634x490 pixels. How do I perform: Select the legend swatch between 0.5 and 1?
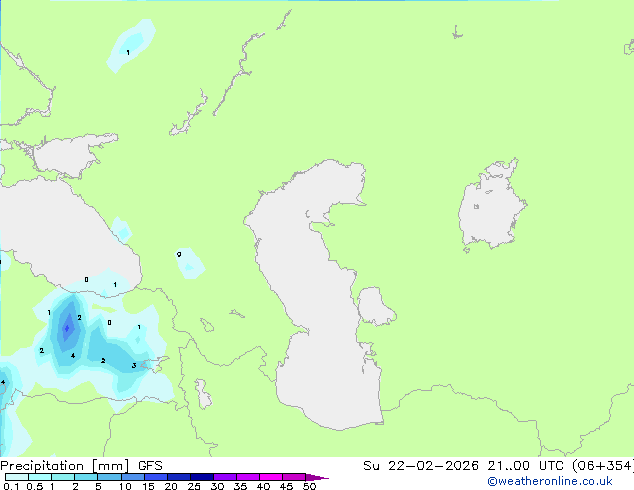pyautogui.click(x=40, y=477)
